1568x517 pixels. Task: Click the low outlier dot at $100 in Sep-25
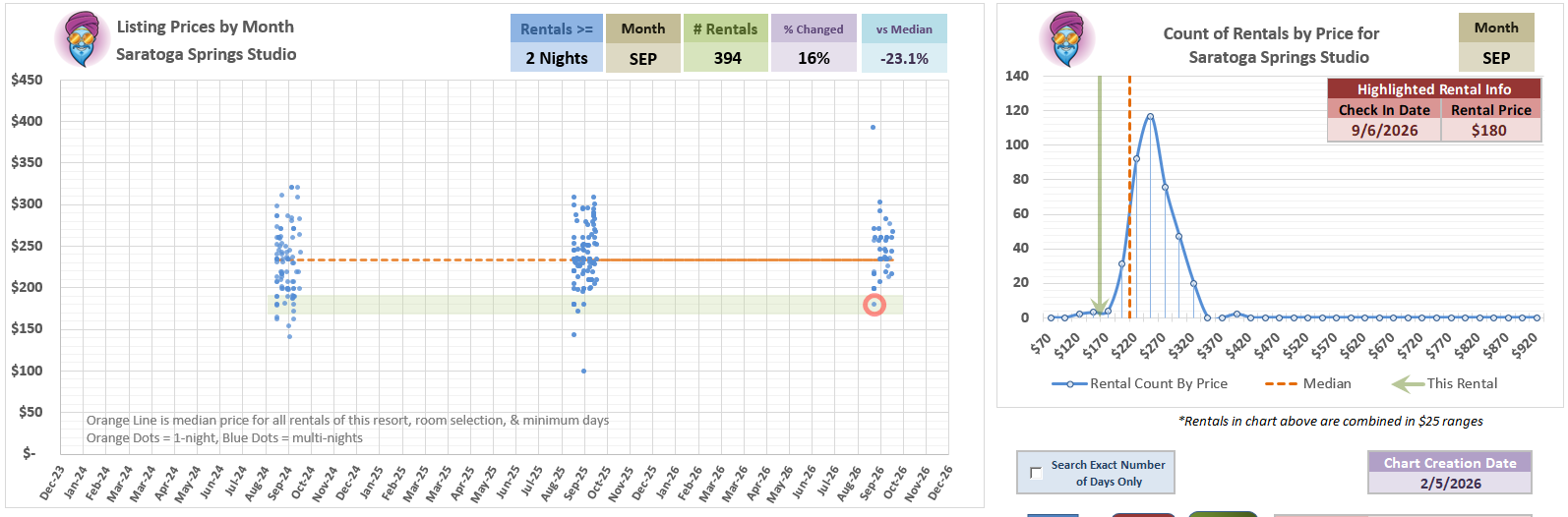click(583, 371)
